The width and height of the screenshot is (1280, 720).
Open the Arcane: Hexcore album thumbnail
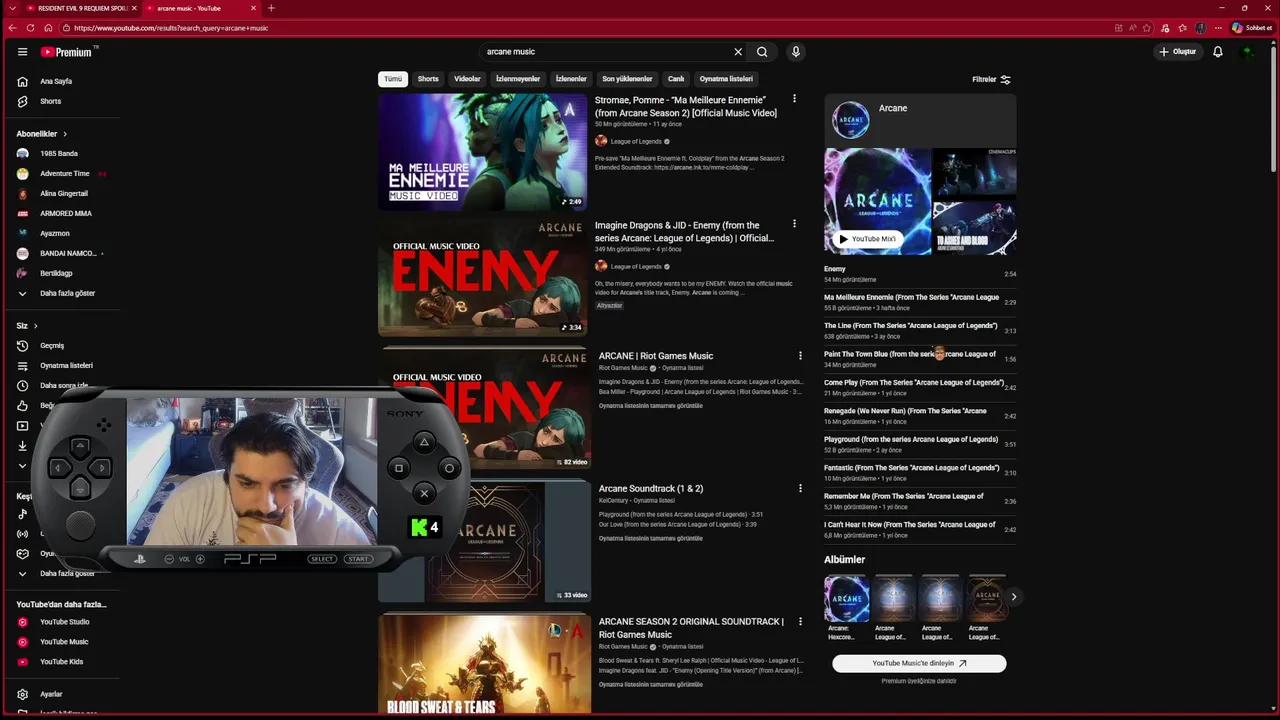(x=846, y=598)
